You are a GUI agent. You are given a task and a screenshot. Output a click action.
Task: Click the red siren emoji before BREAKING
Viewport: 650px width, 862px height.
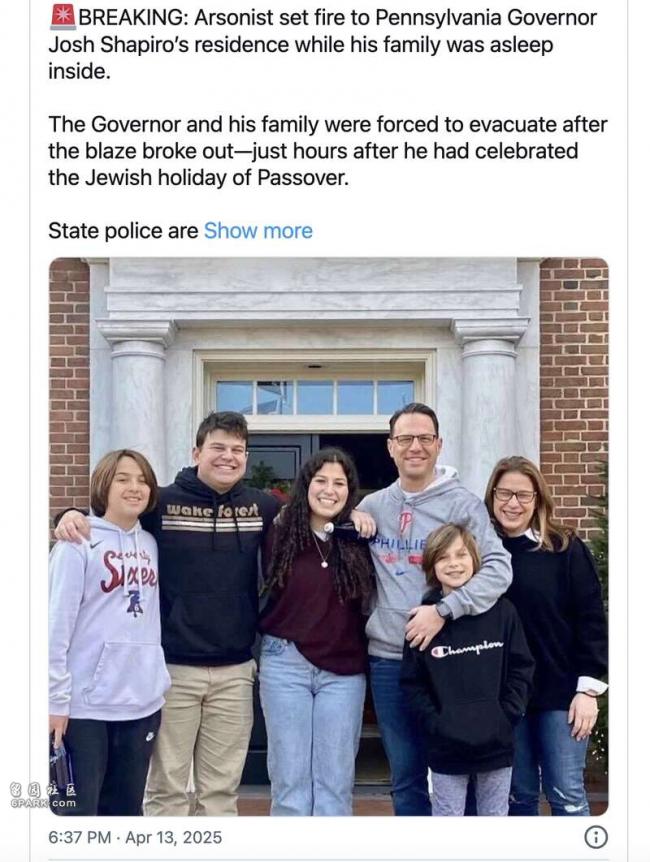coord(63,18)
